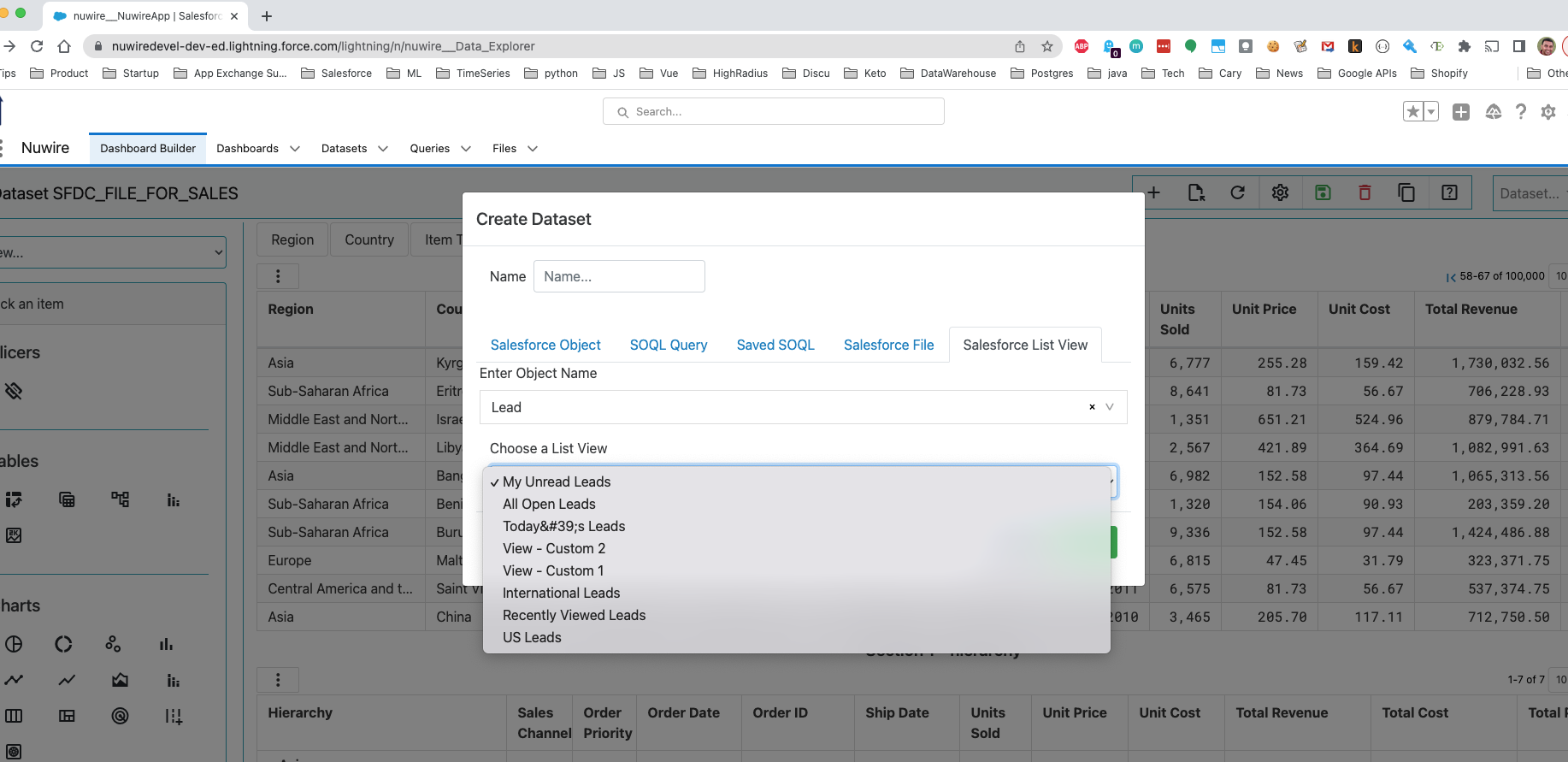Screen dimensions: 1568x762
Task: Choose View - Custom 2 option
Action: [x=796, y=548]
